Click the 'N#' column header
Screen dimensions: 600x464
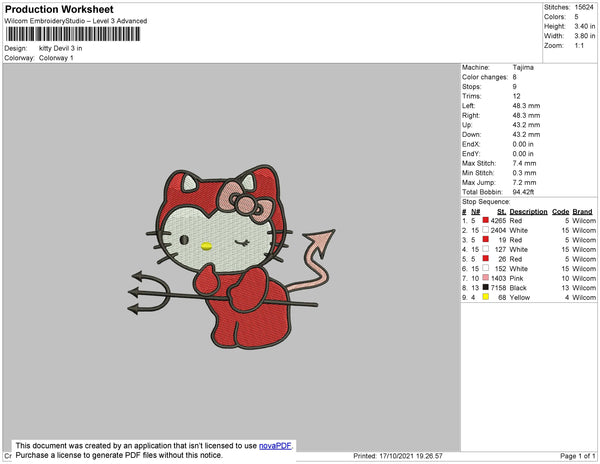pos(476,212)
